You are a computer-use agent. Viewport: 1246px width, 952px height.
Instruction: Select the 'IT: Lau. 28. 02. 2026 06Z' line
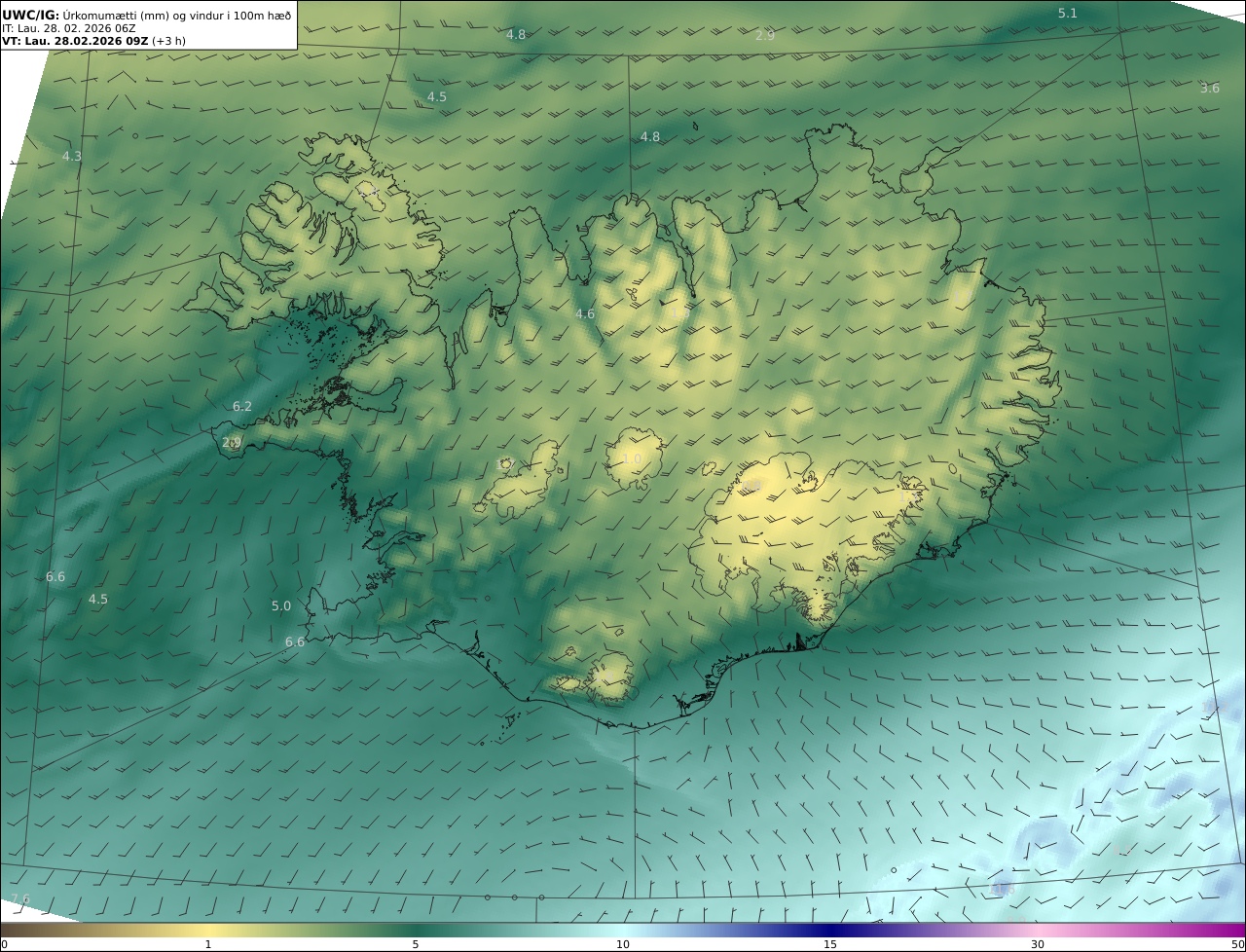[x=69, y=29]
